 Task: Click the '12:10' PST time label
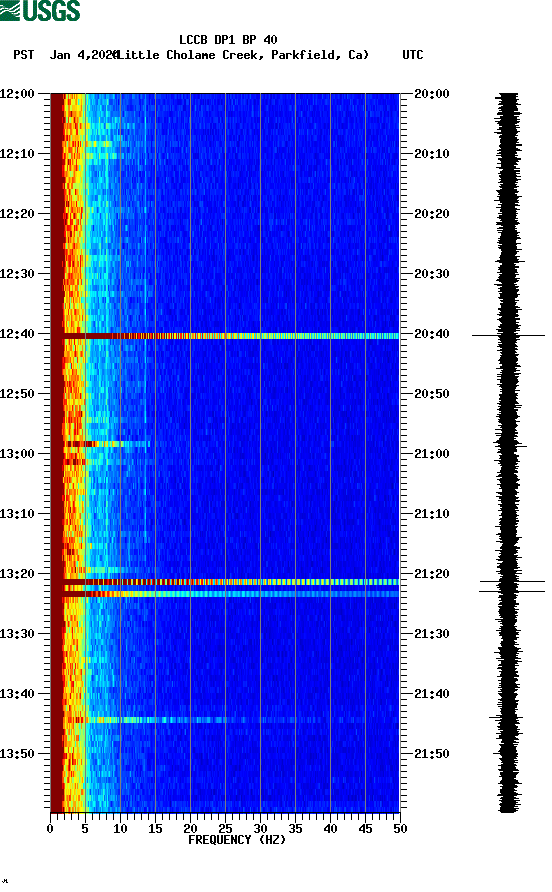(18, 154)
